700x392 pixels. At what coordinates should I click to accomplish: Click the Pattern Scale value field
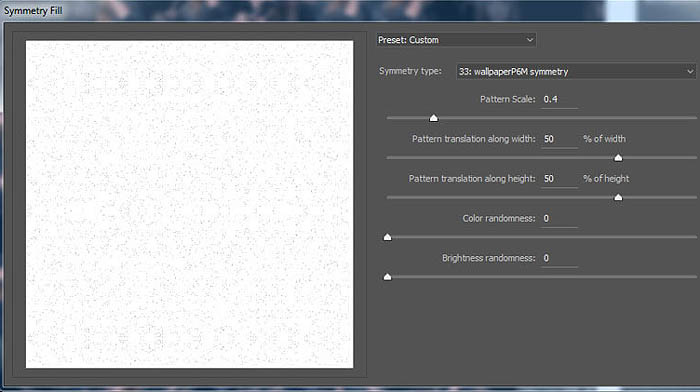click(x=559, y=99)
